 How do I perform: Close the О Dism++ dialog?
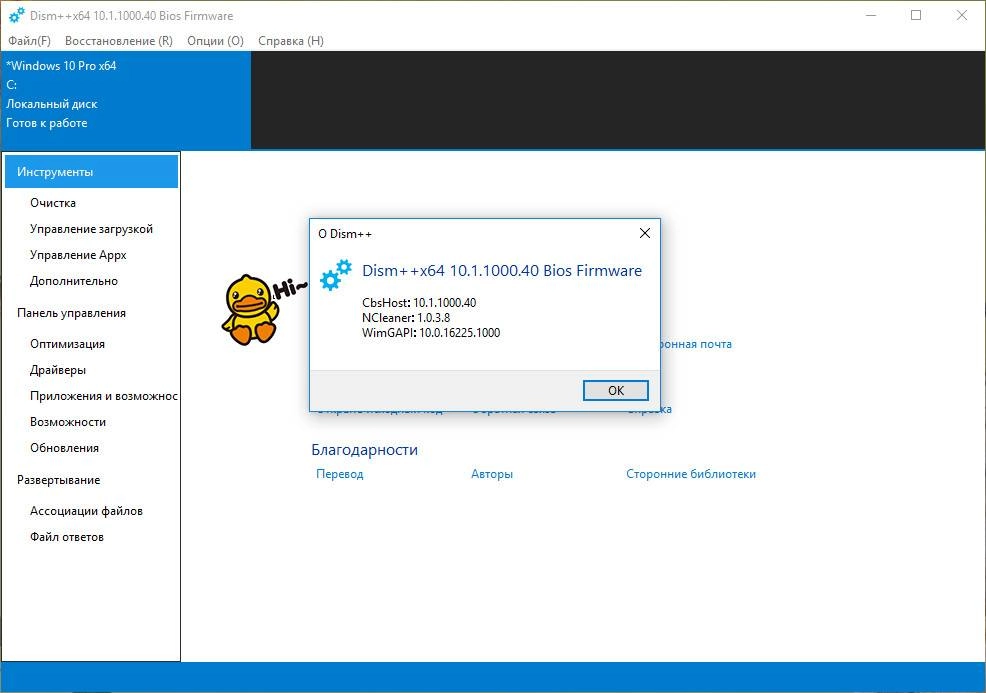click(645, 233)
